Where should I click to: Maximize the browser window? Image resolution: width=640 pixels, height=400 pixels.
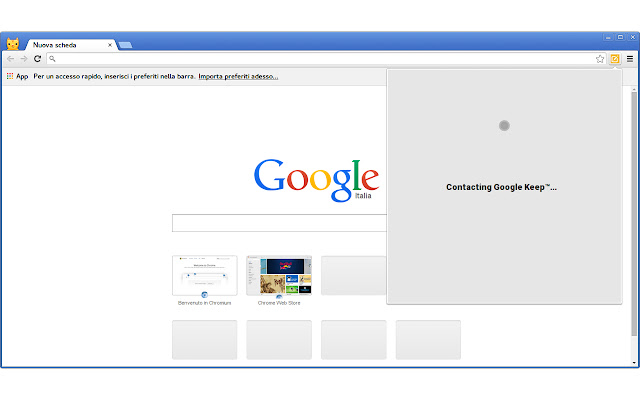click(620, 37)
